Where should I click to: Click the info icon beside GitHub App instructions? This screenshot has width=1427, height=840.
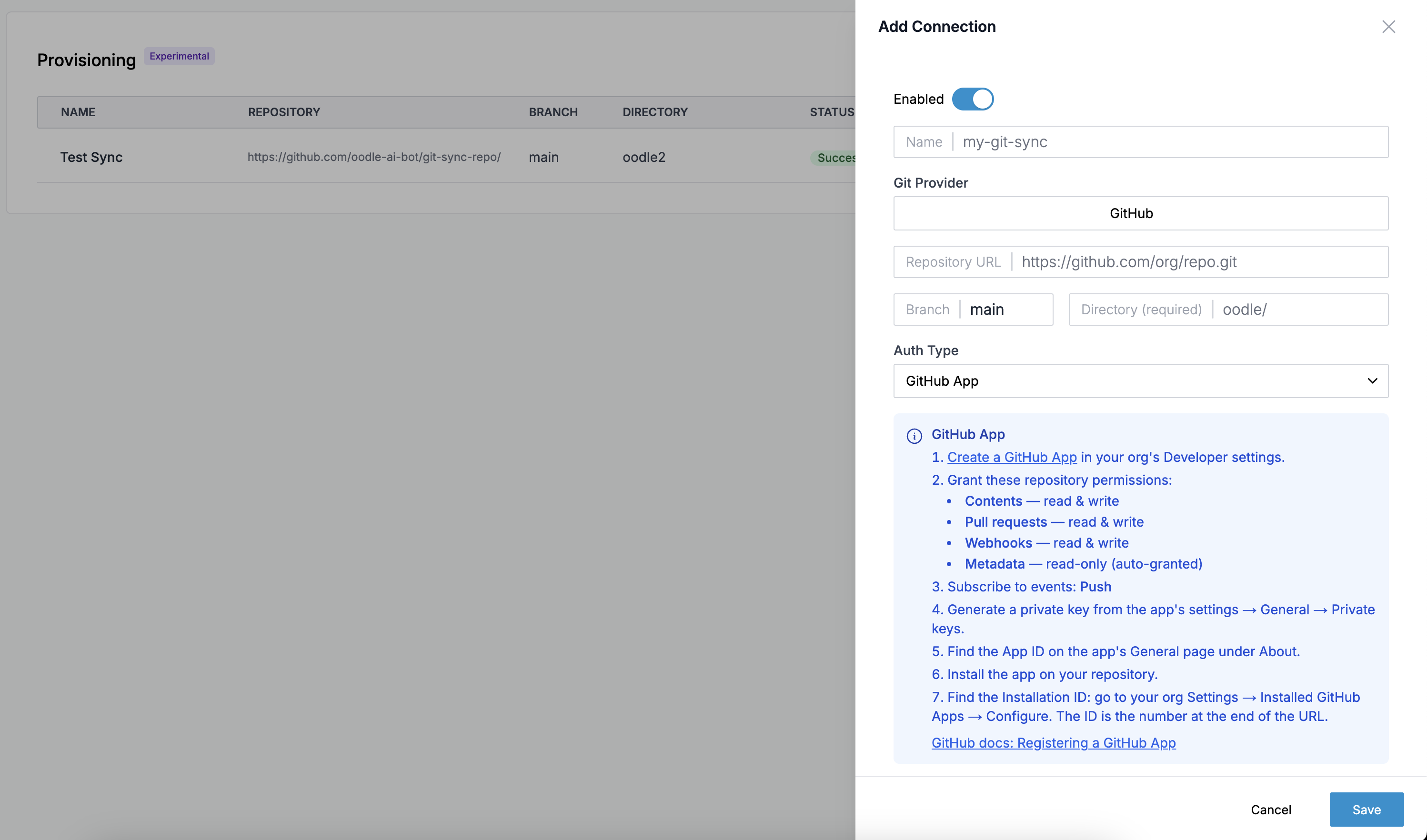pyautogui.click(x=915, y=436)
